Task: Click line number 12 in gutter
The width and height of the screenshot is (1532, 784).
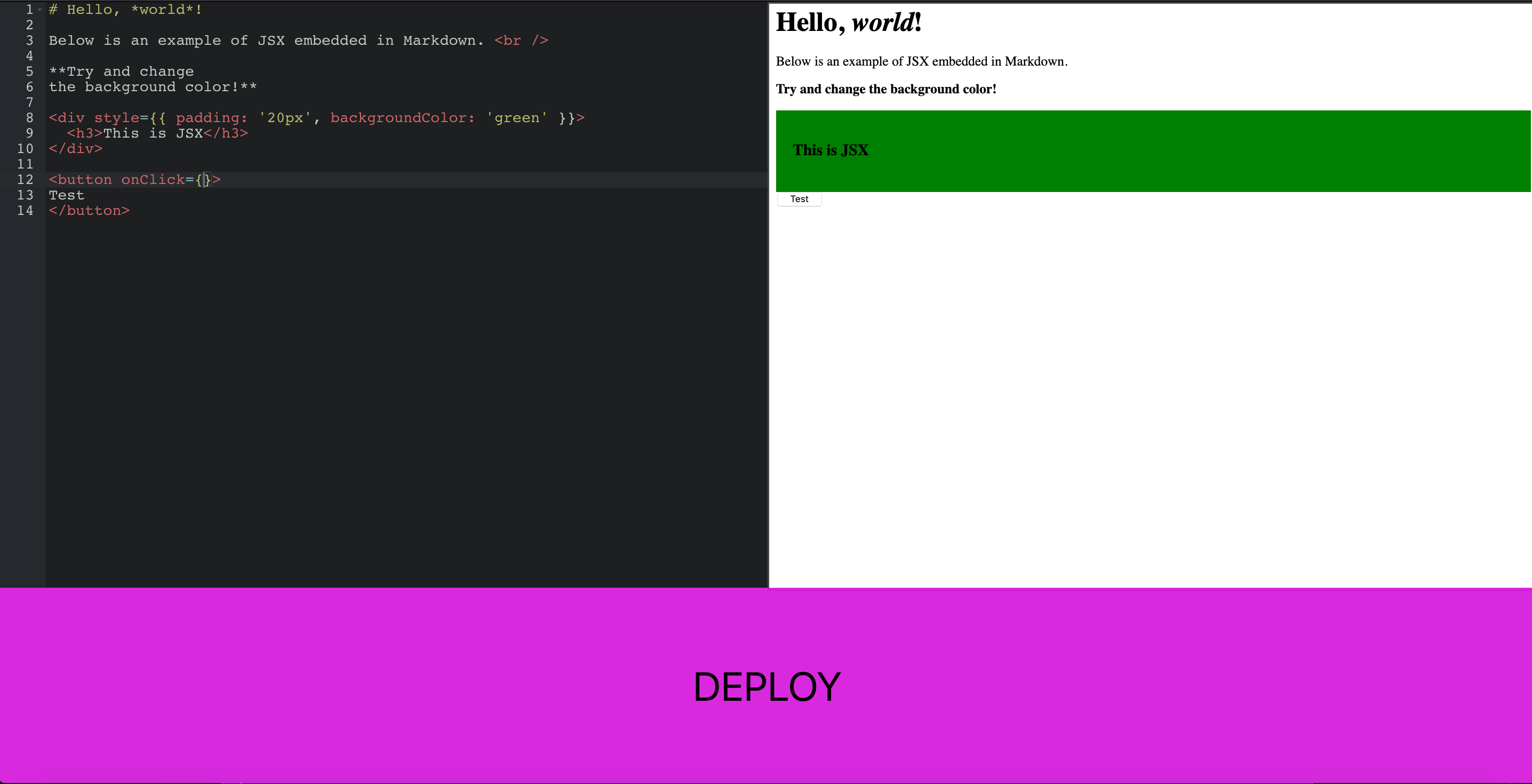Action: click(25, 180)
